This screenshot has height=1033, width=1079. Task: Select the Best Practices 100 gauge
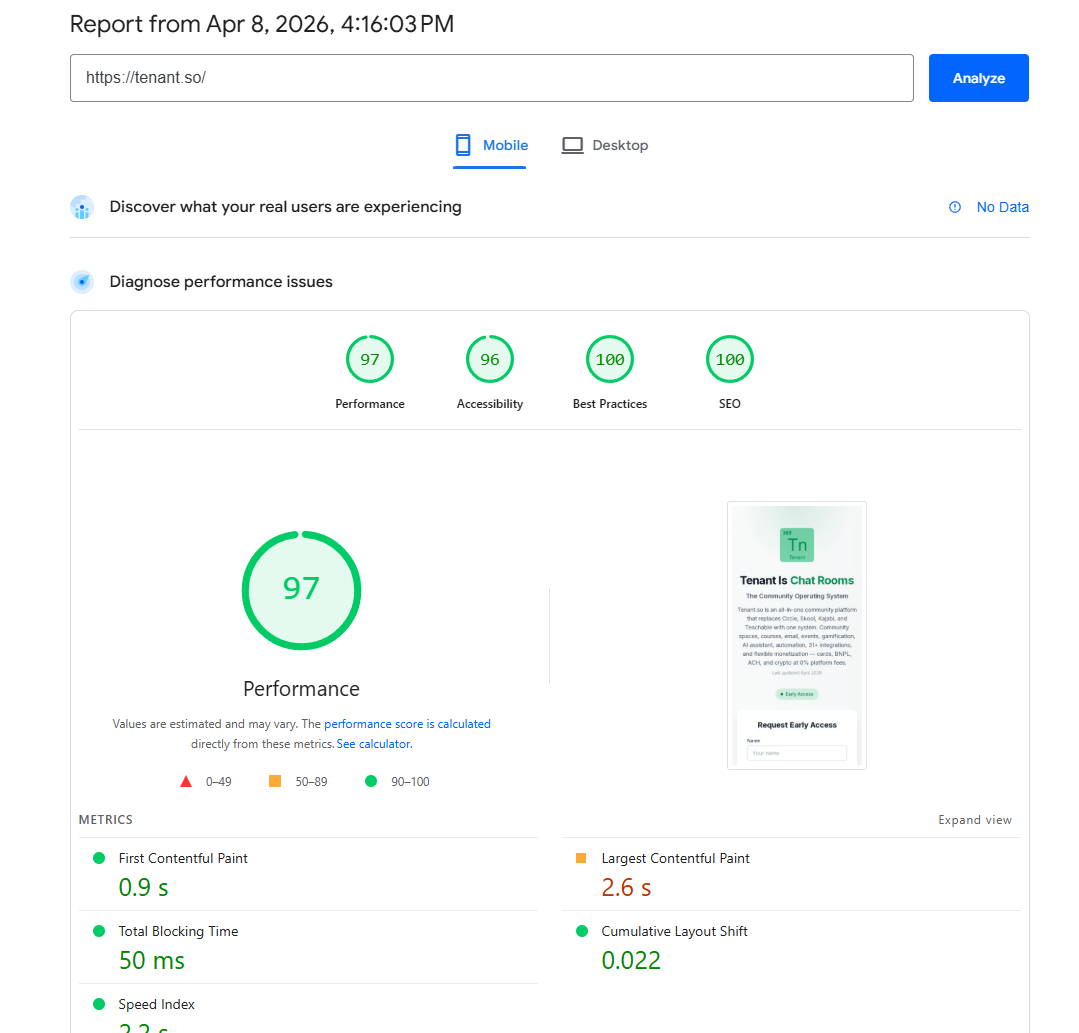610,360
